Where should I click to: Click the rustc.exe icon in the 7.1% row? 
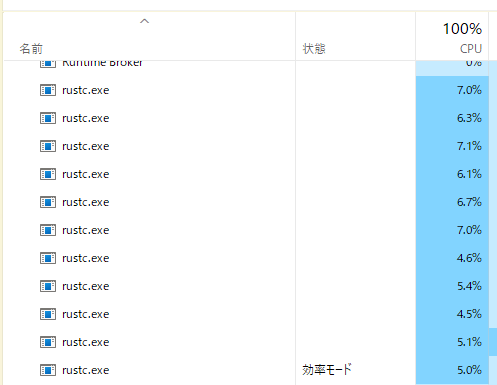pos(48,146)
